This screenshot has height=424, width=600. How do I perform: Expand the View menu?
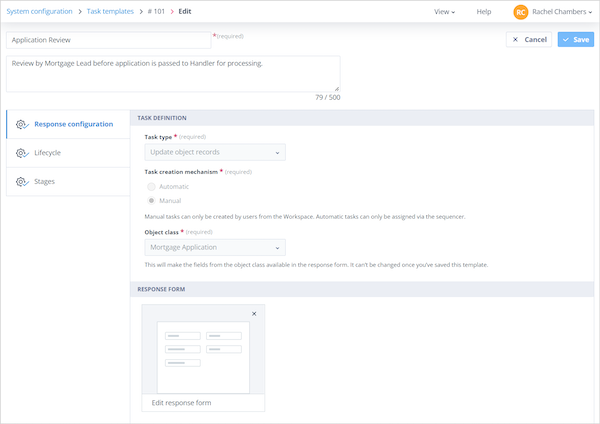tap(444, 12)
